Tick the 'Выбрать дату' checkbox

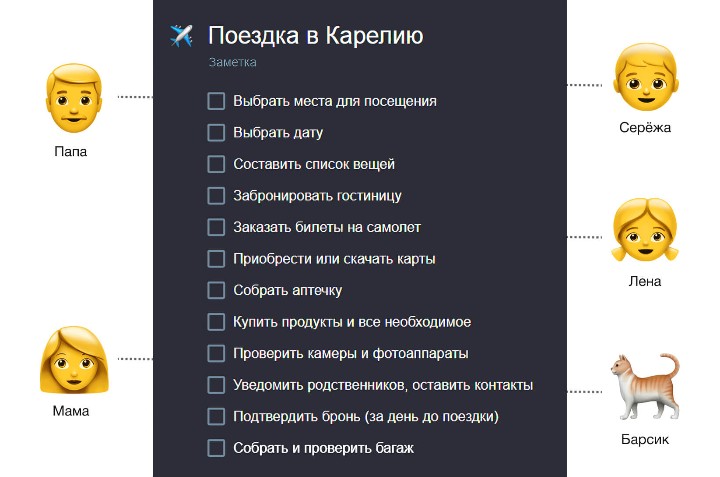click(216, 132)
